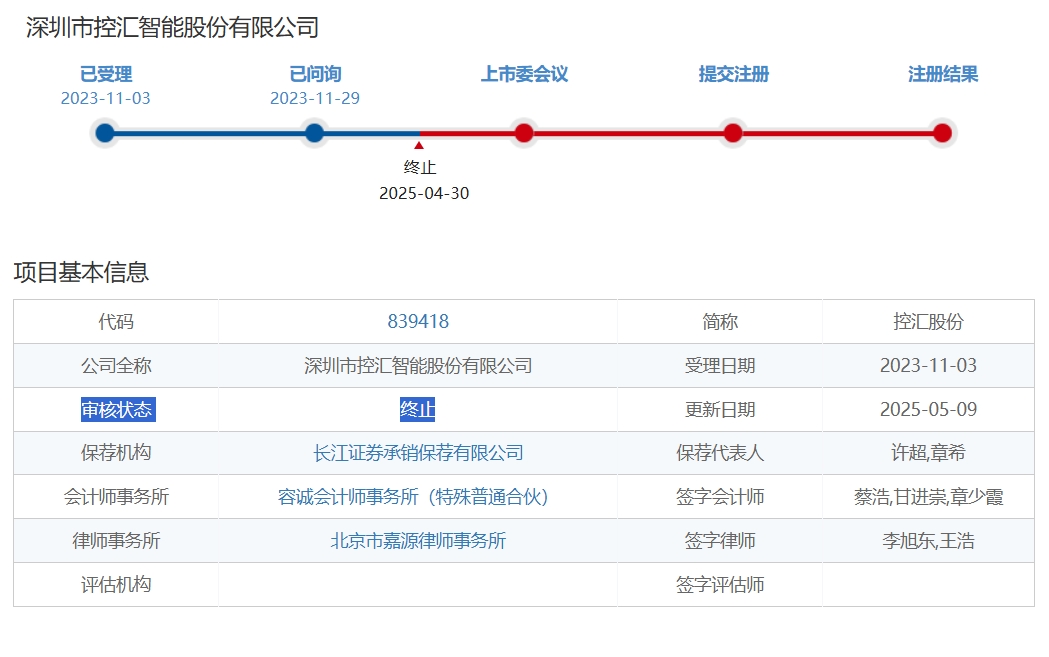Screen dimensions: 1049x657
Task: Click the 已受理 stage label
Action: [106, 74]
